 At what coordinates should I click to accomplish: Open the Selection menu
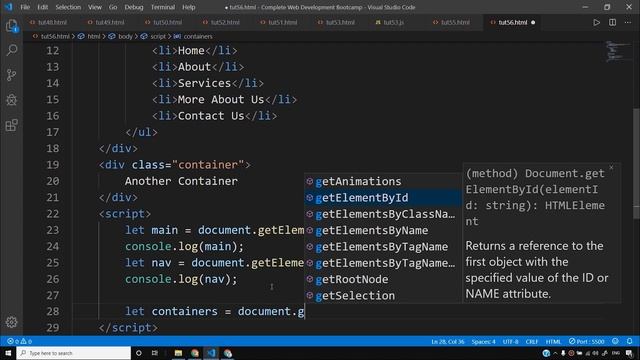click(x=68, y=7)
